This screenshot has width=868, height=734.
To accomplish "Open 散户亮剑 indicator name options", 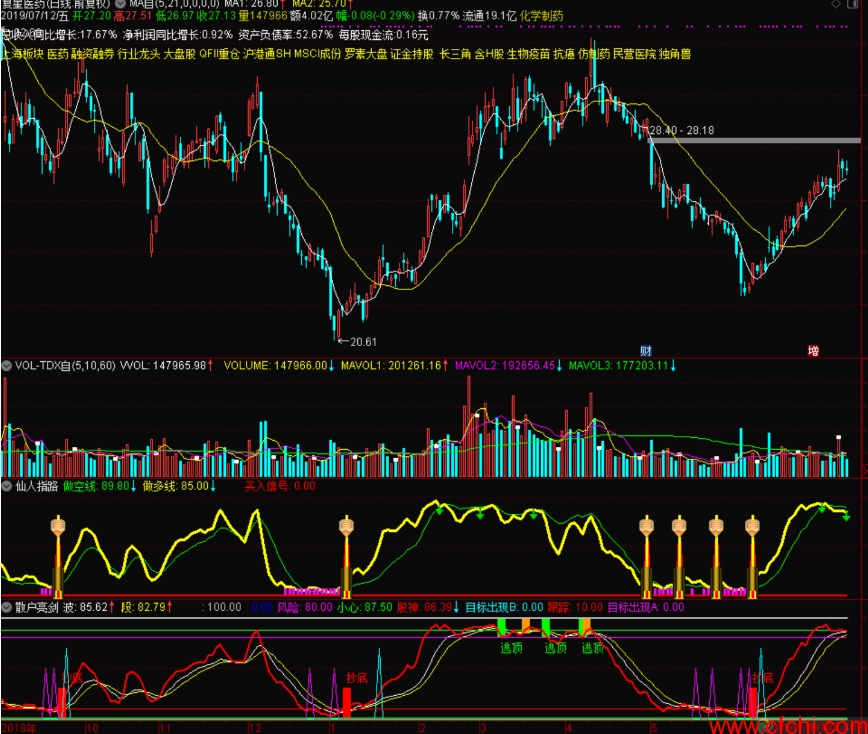I will (x=37, y=607).
